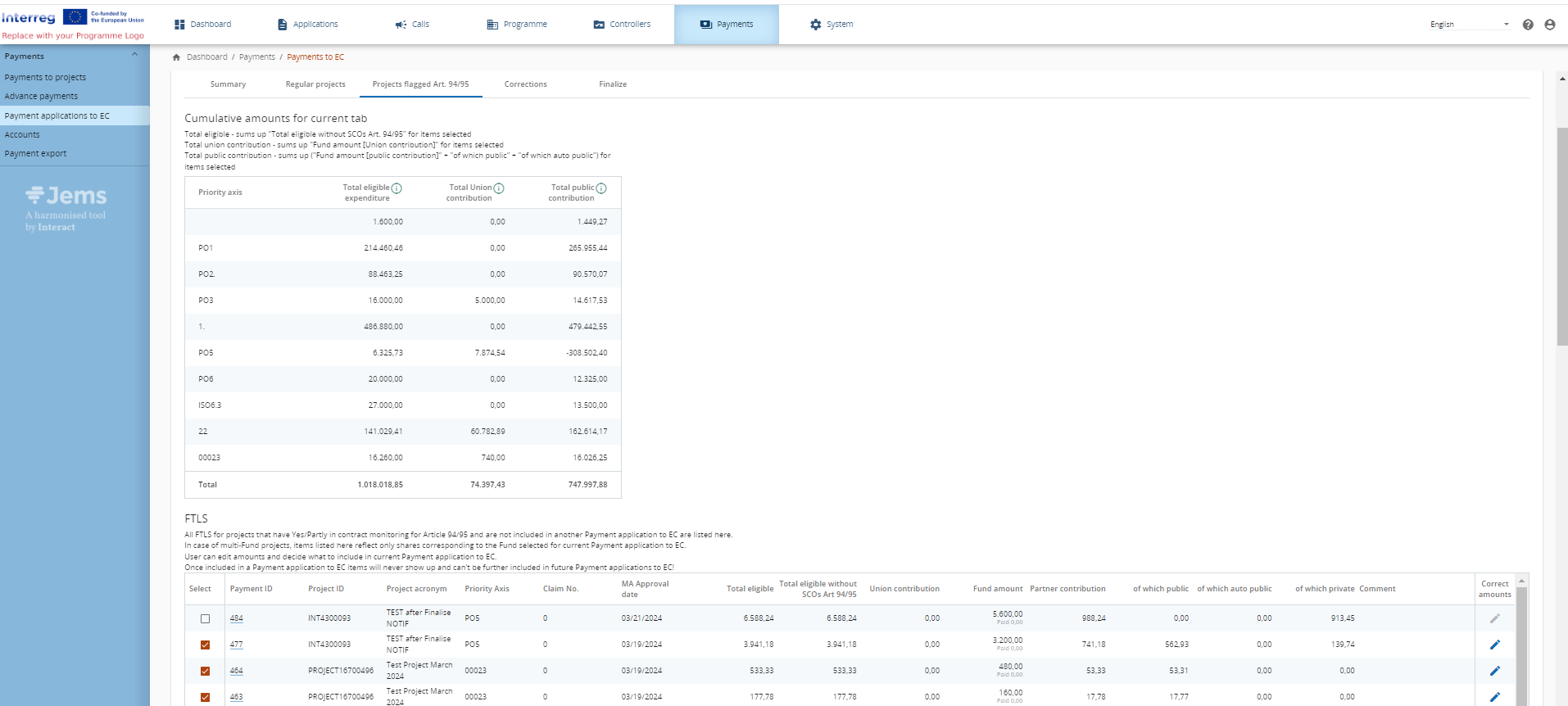Open the English language dropdown

tap(1469, 25)
